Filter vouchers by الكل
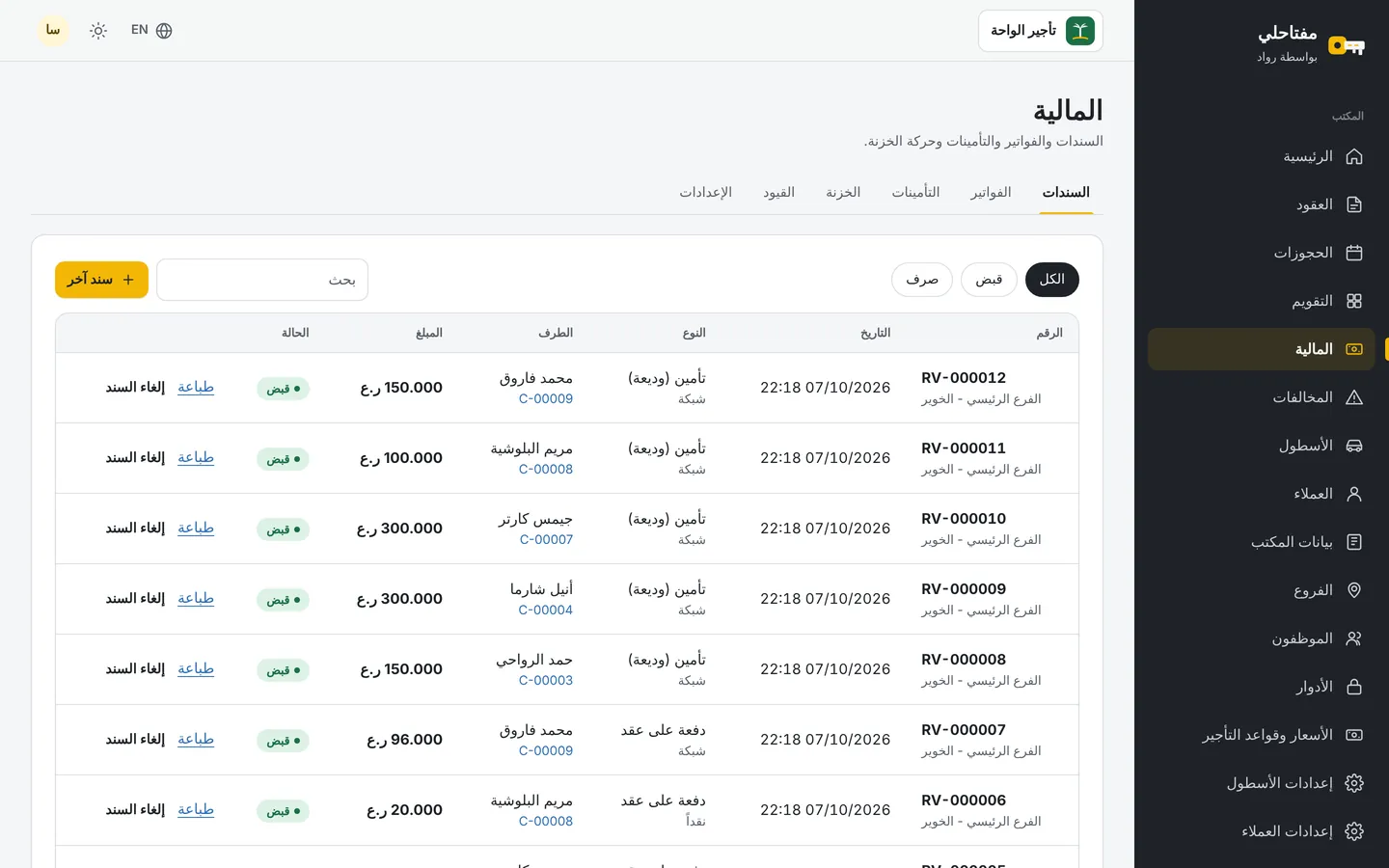The image size is (1389, 868). 1052,280
